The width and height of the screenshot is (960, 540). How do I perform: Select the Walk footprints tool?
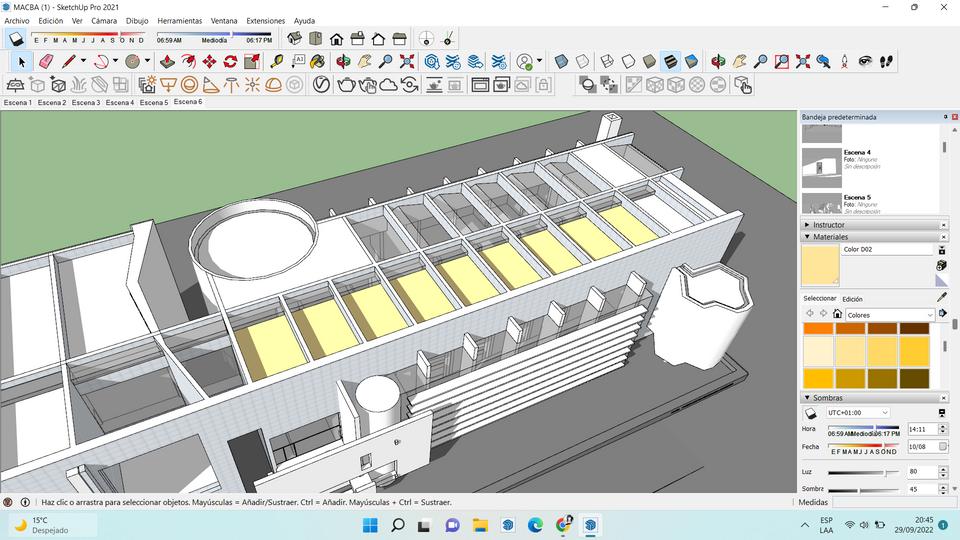point(886,62)
